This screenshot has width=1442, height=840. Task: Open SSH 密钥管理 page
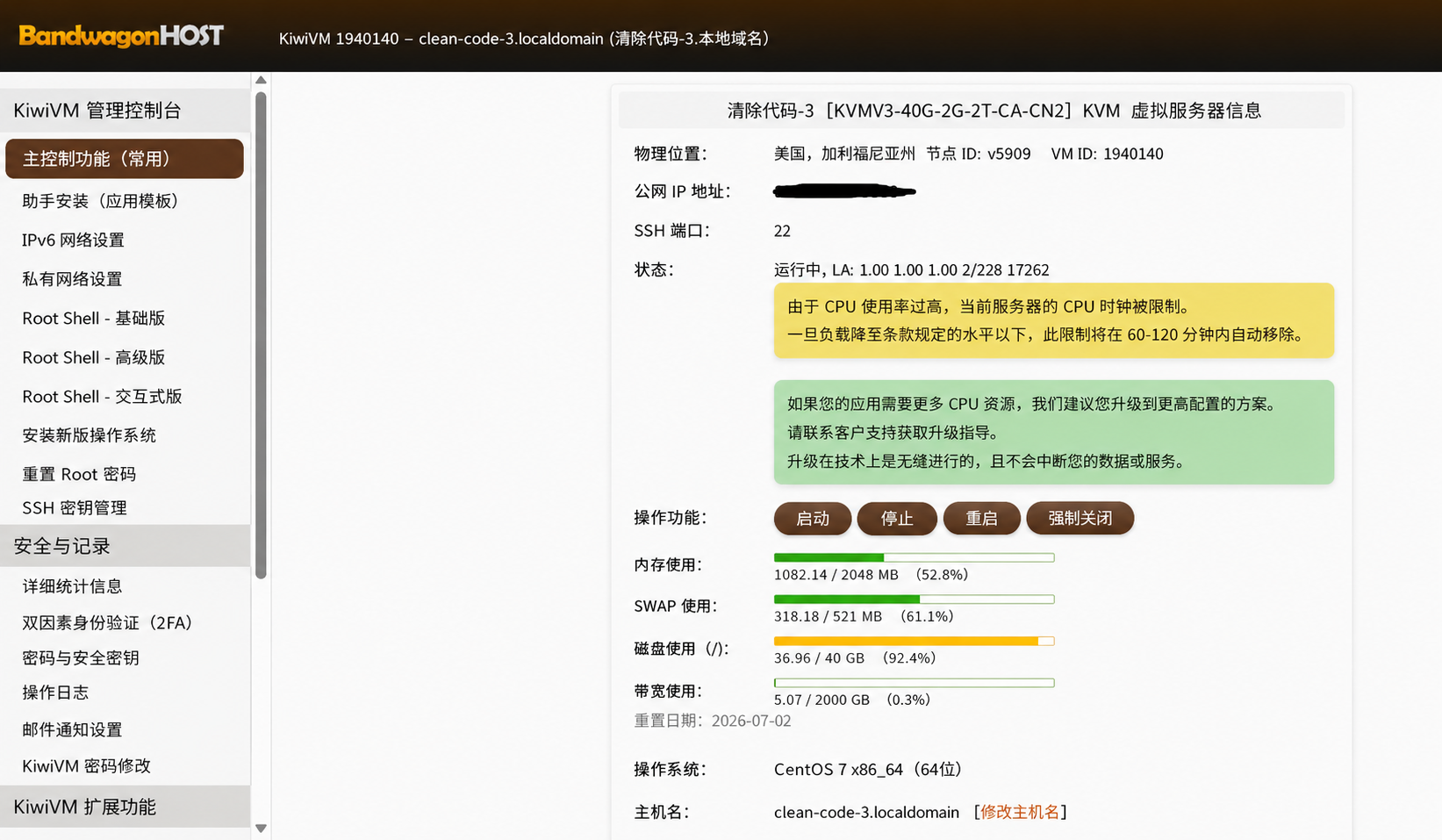[75, 507]
